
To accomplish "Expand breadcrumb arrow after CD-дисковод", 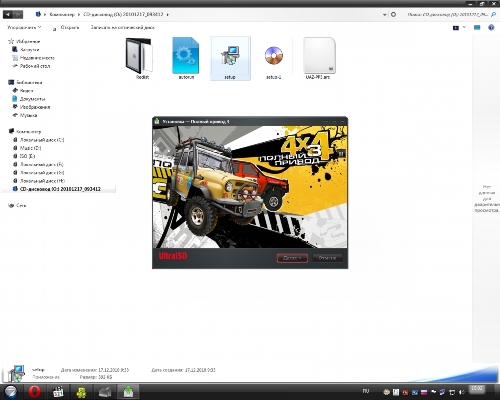I will (x=167, y=15).
